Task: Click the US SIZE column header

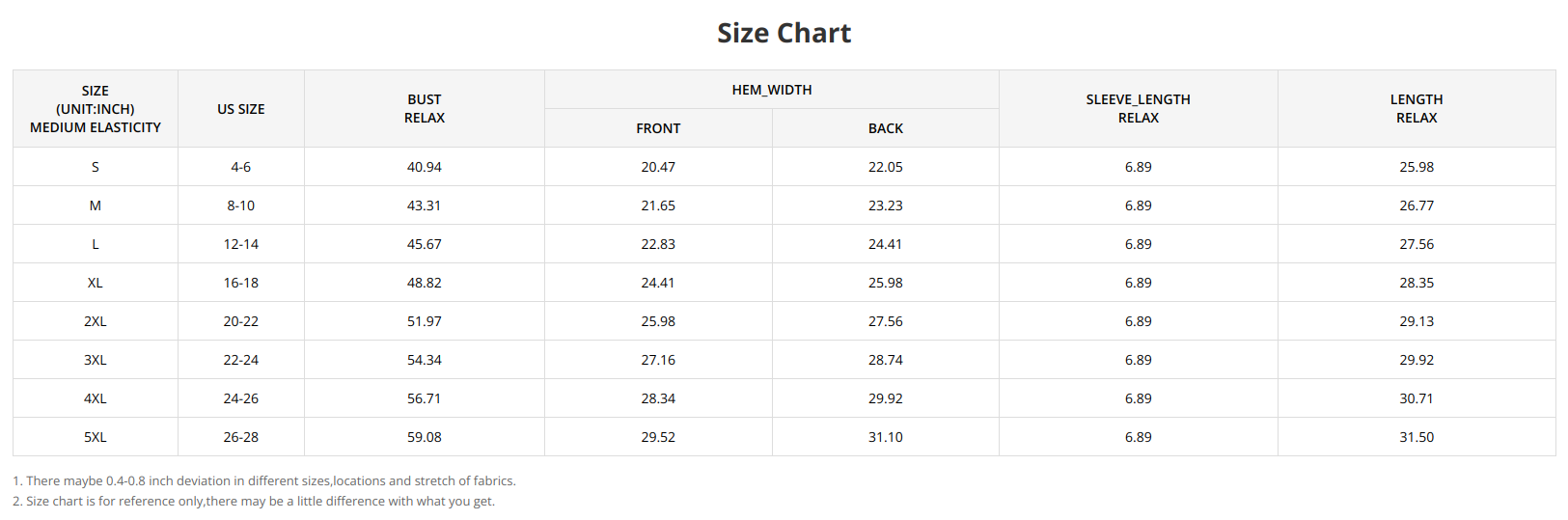Action: [240, 109]
